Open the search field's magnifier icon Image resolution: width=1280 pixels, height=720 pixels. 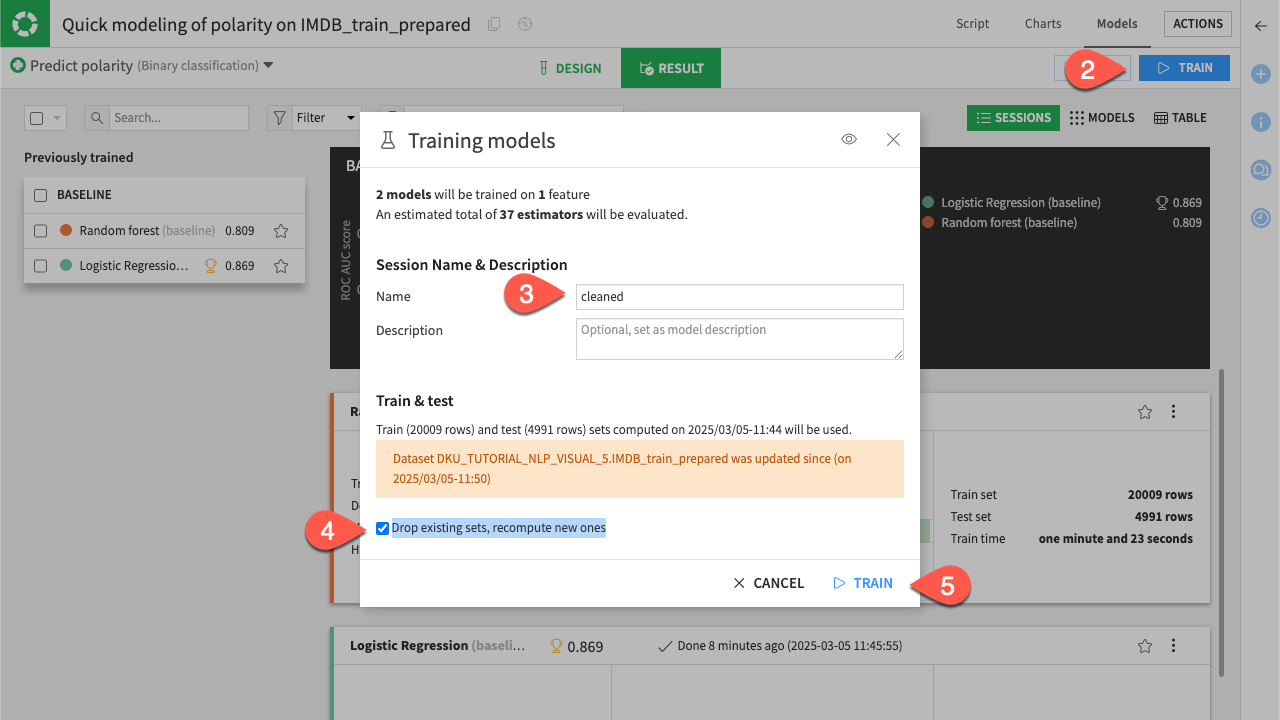pyautogui.click(x=96, y=117)
